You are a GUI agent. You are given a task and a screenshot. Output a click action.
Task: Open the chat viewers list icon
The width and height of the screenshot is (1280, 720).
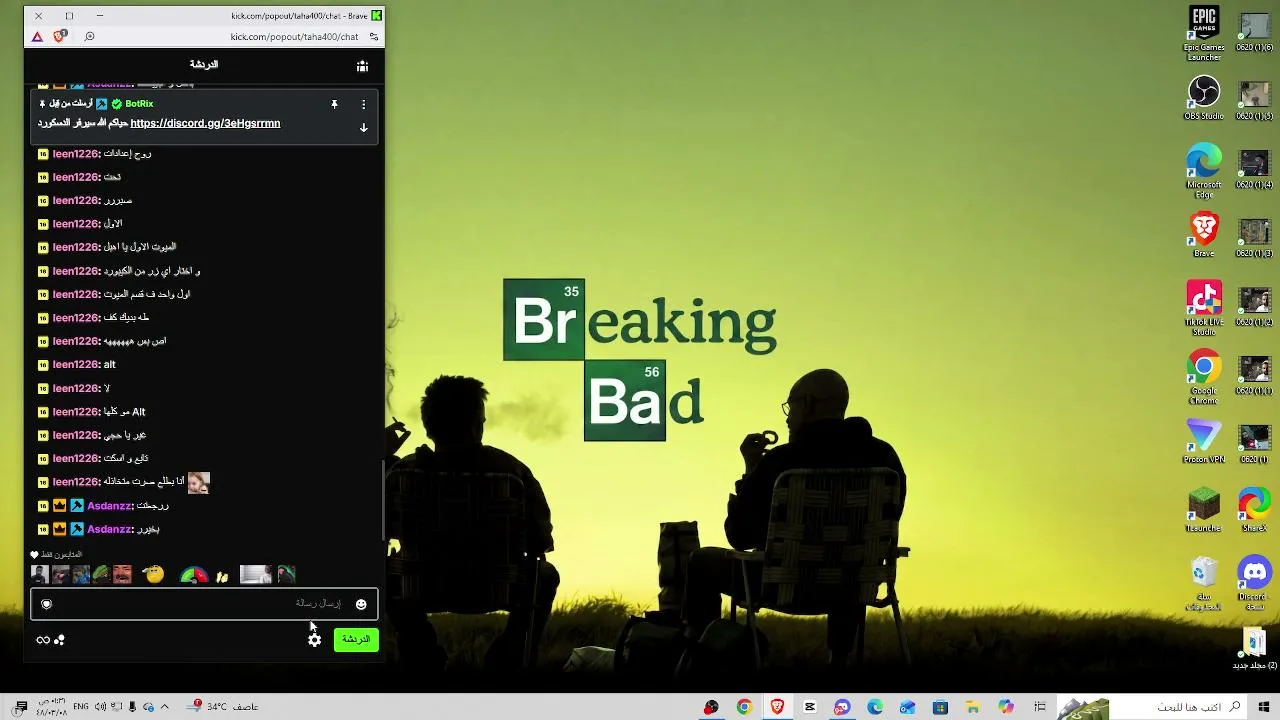tap(362, 66)
